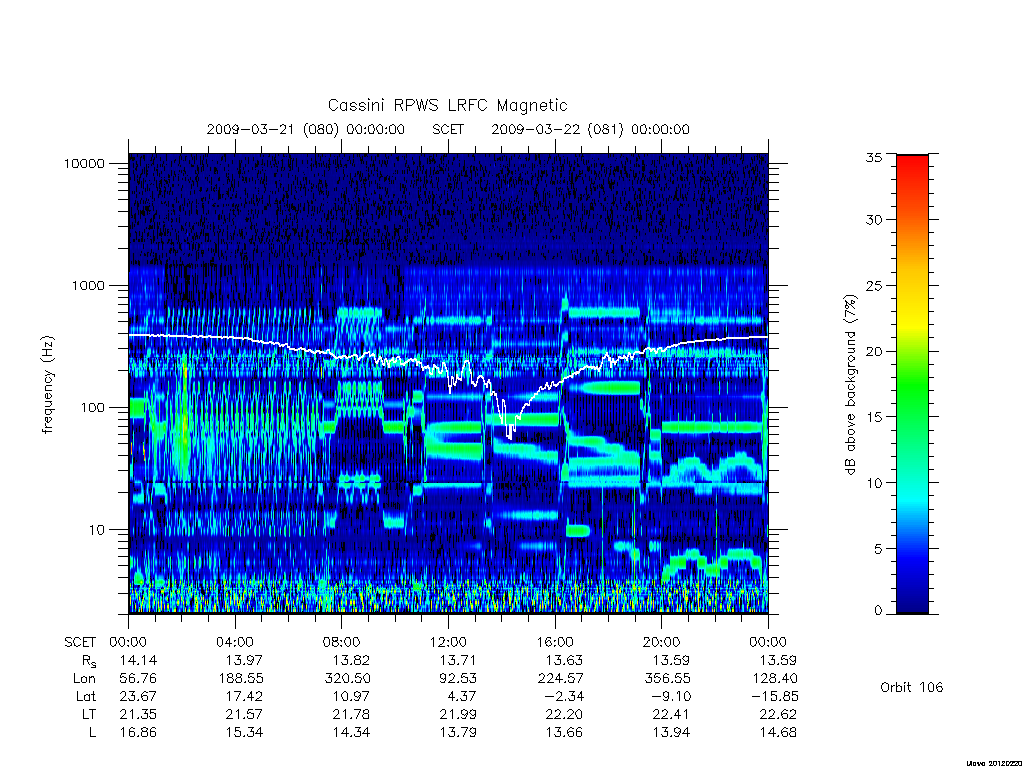The width and height of the screenshot is (1024, 768).
Task: Click the Lon value 320.50
Action: click(x=347, y=679)
